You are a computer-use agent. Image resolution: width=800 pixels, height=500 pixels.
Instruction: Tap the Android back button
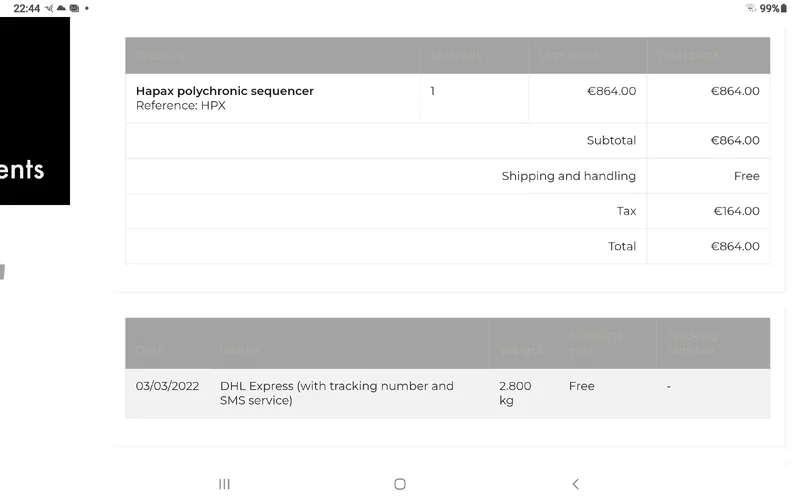(575, 484)
